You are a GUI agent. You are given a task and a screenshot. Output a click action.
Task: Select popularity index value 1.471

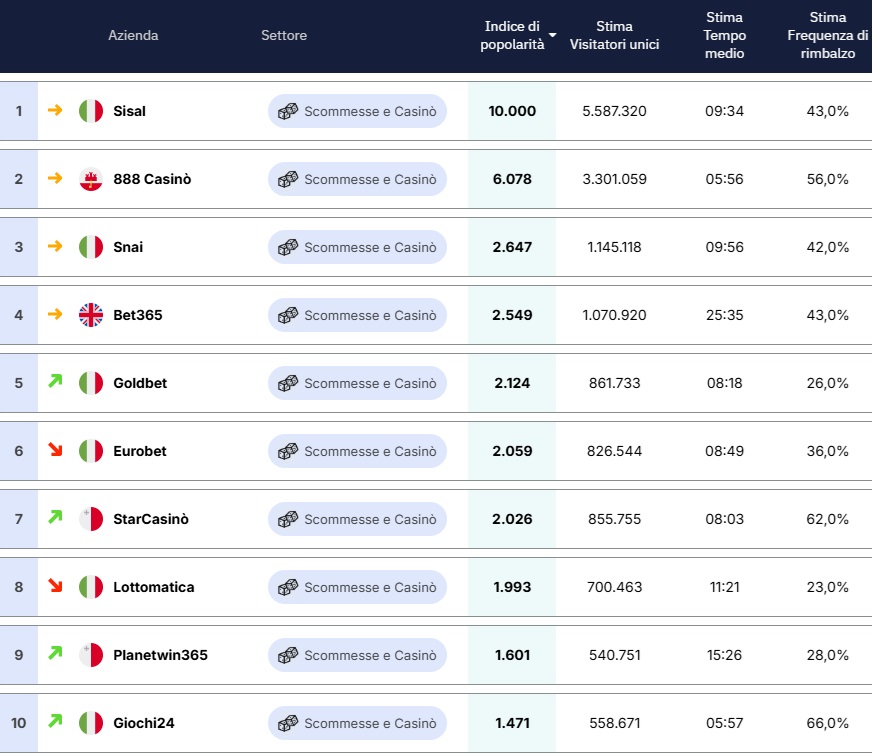pyautogui.click(x=512, y=723)
